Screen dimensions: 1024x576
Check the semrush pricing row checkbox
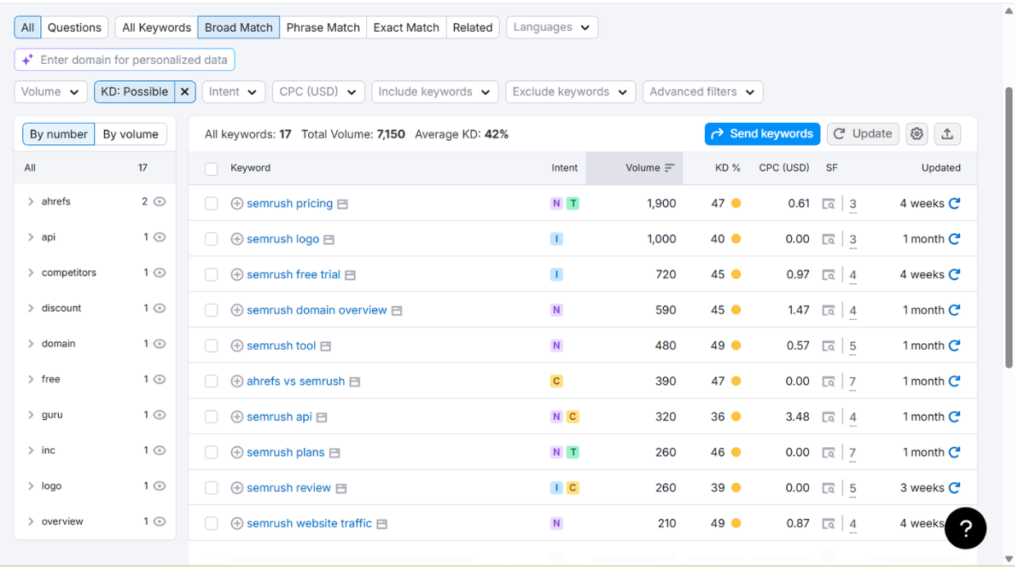tap(211, 204)
